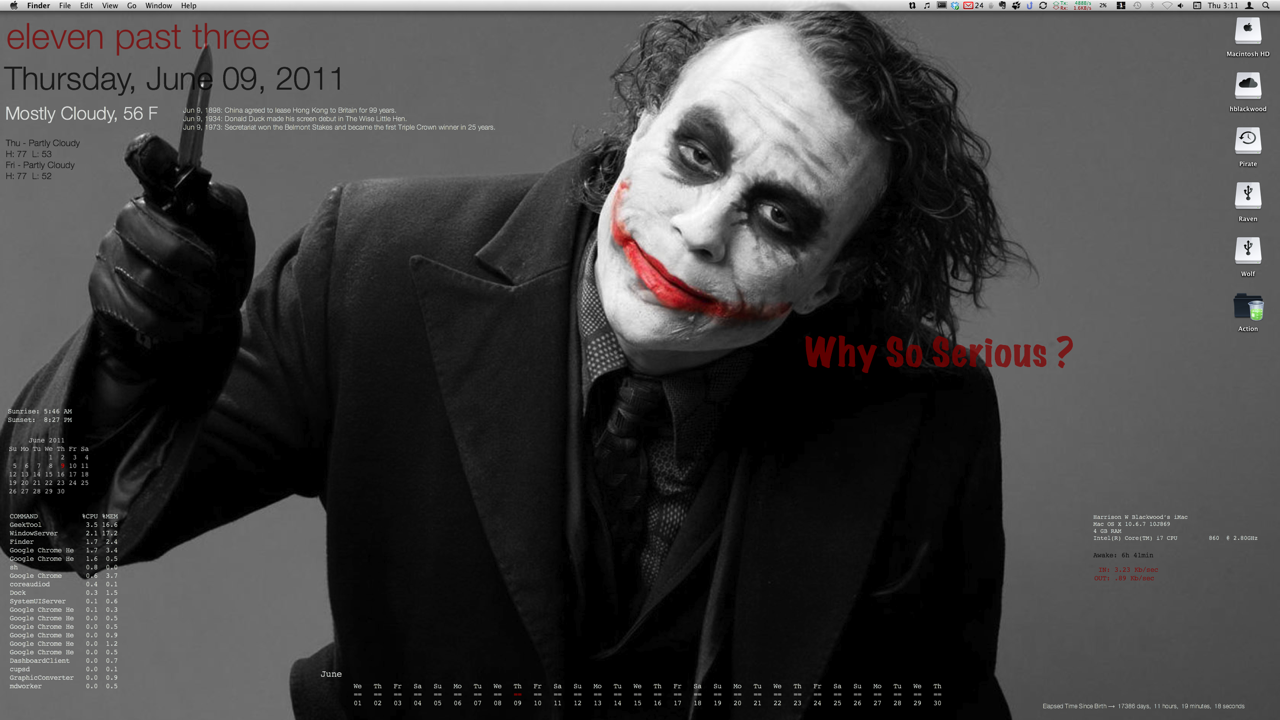Click the 'Fri - Partly Cloudy' forecast line

click(x=40, y=165)
